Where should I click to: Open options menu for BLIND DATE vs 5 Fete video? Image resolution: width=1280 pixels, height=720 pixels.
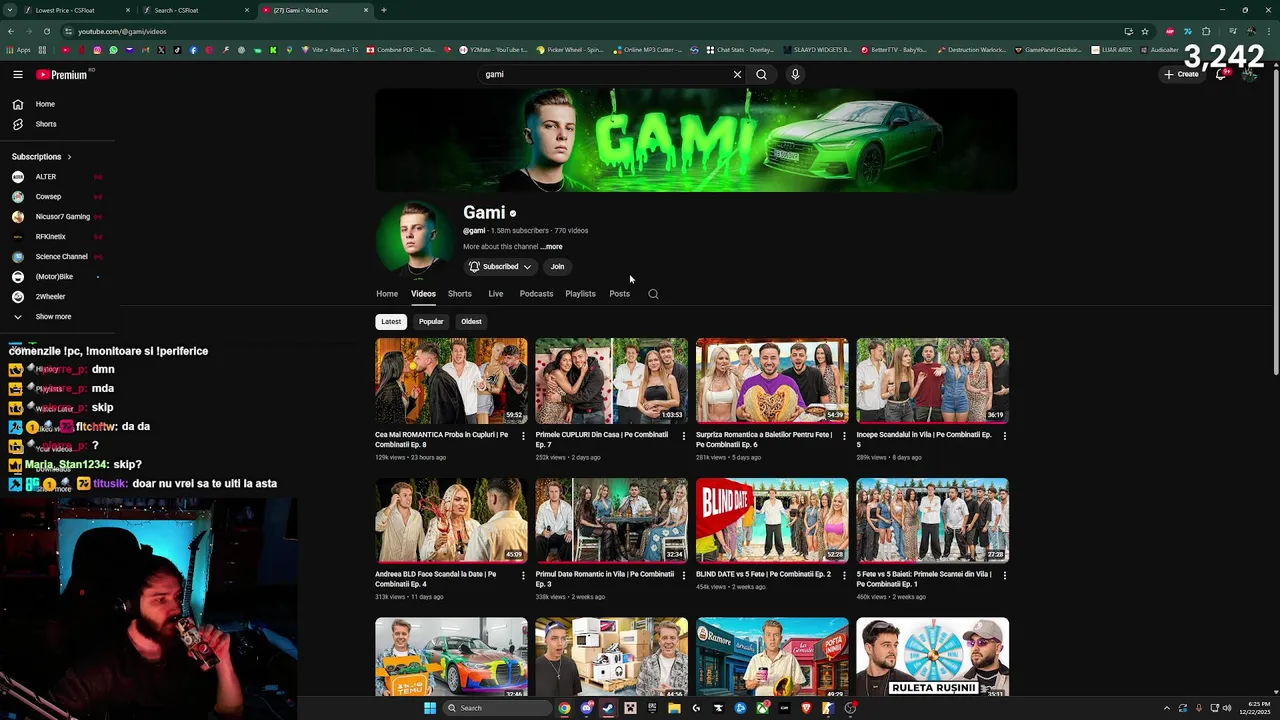pos(844,575)
